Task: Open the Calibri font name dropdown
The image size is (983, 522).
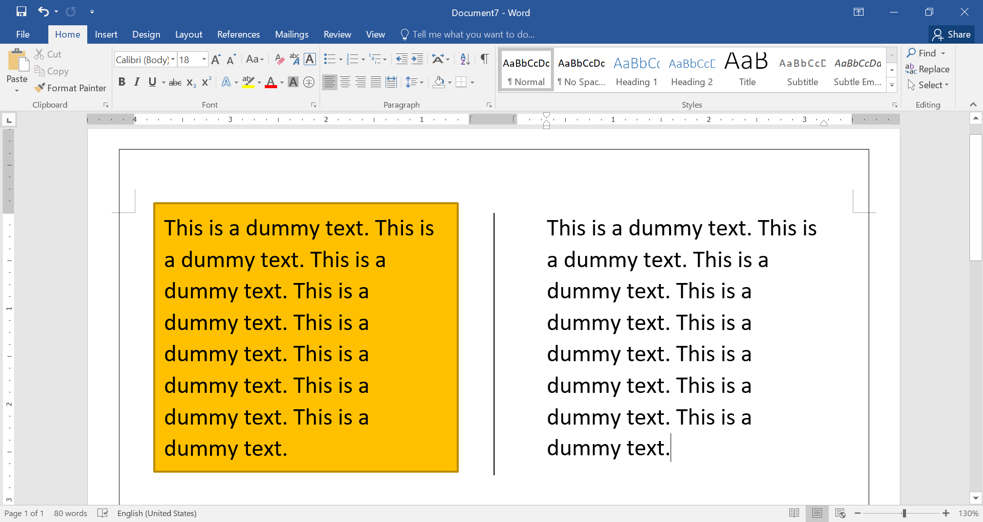Action: 173,60
